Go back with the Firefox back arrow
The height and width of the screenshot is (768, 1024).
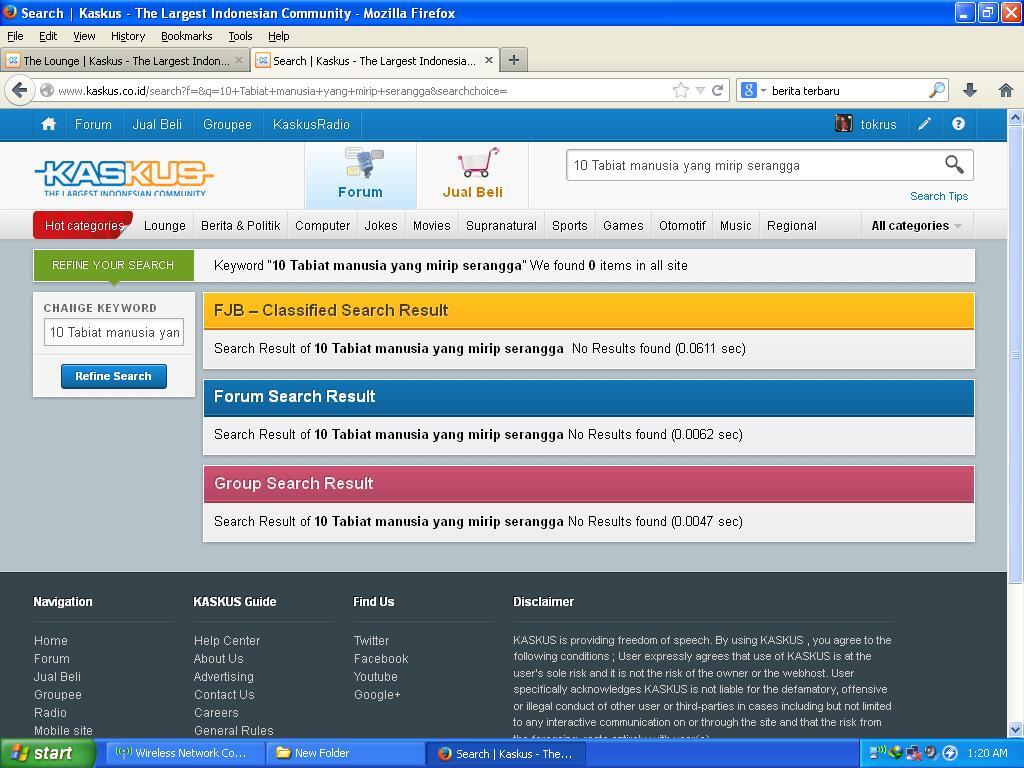point(20,90)
